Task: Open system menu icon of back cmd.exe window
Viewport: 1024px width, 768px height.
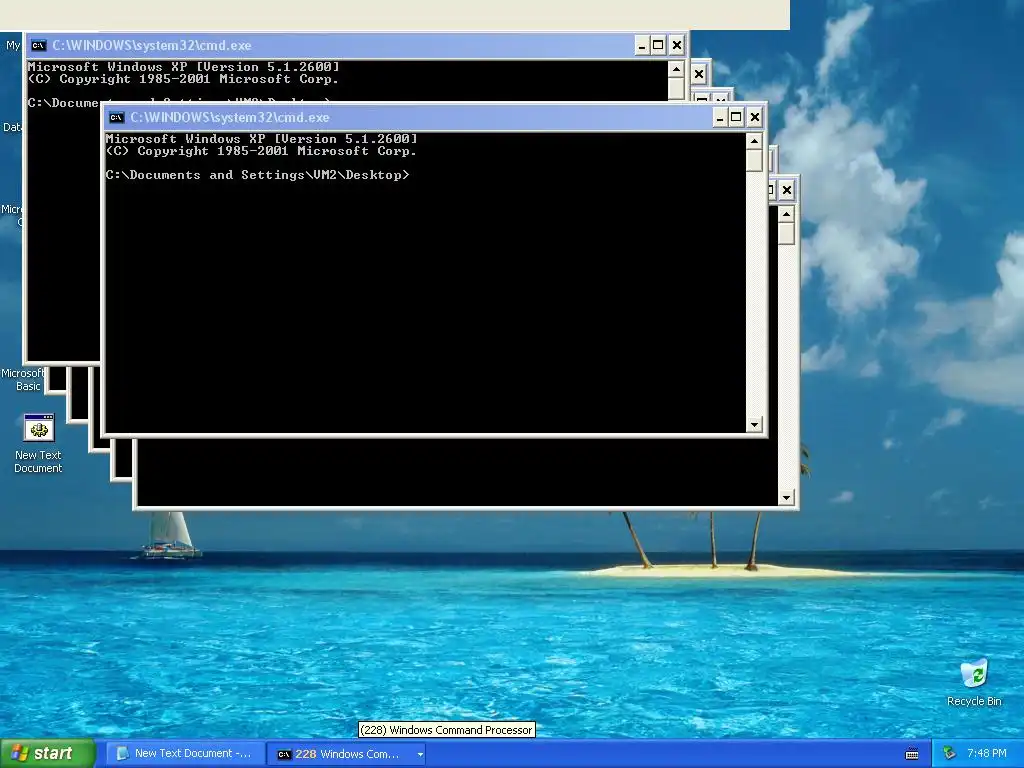Action: [39, 46]
